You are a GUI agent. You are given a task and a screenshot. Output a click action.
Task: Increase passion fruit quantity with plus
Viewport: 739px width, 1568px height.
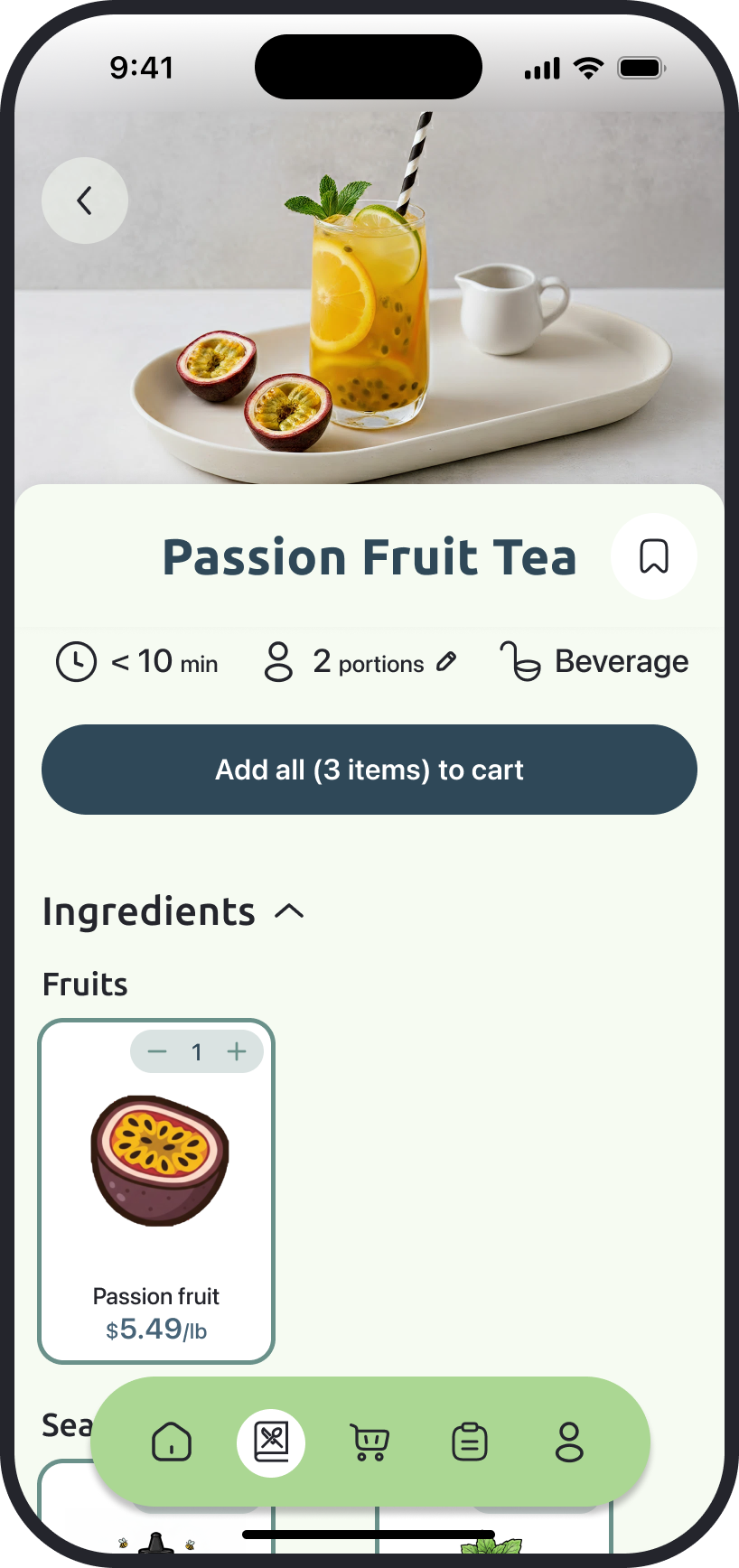coord(237,1051)
